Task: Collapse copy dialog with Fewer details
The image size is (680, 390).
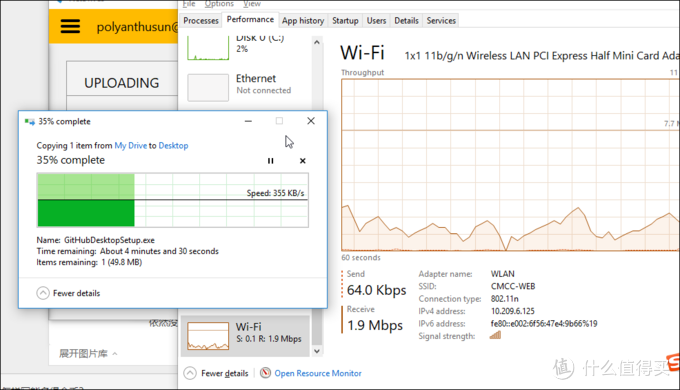Action: click(x=69, y=293)
